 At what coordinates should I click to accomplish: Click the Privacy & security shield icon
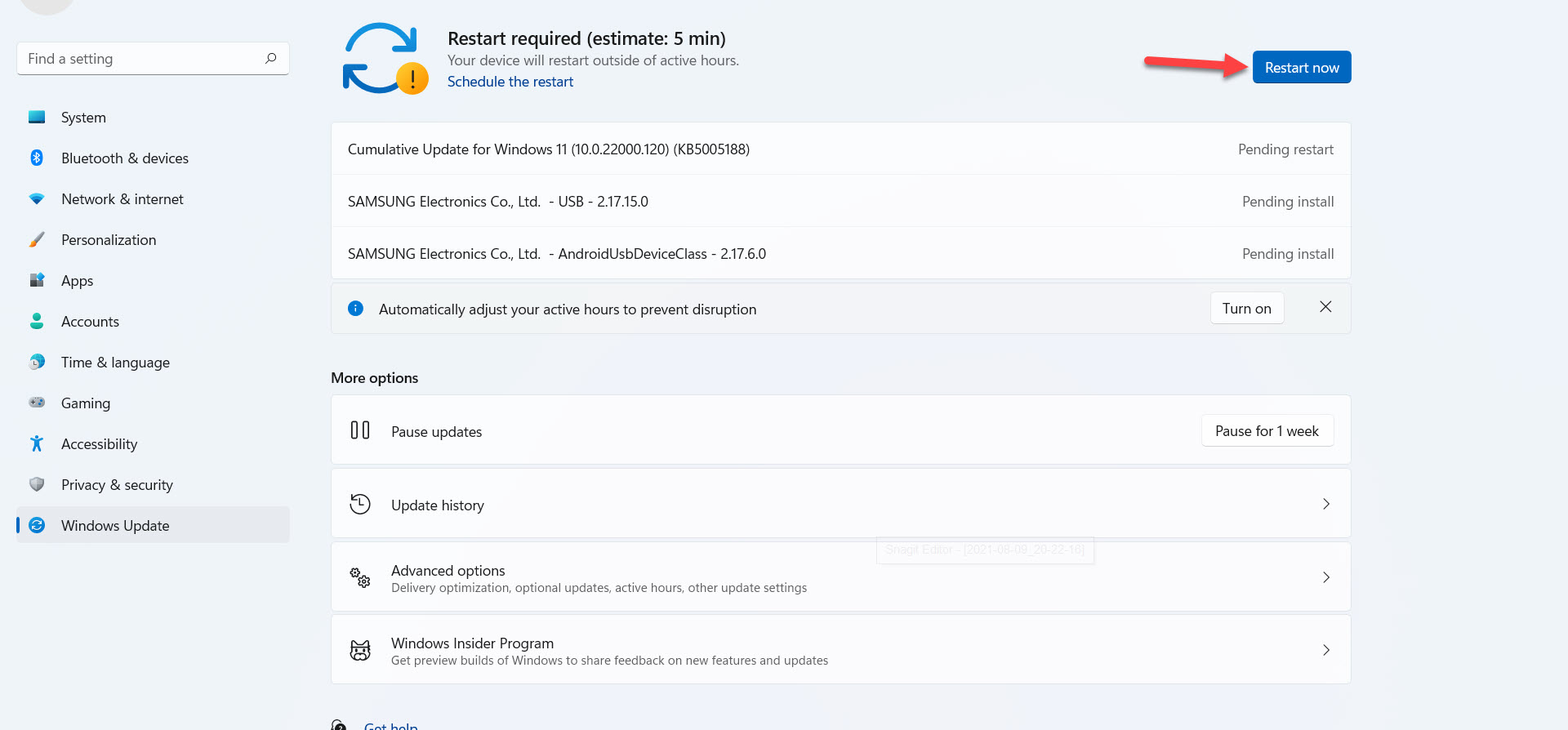(37, 484)
